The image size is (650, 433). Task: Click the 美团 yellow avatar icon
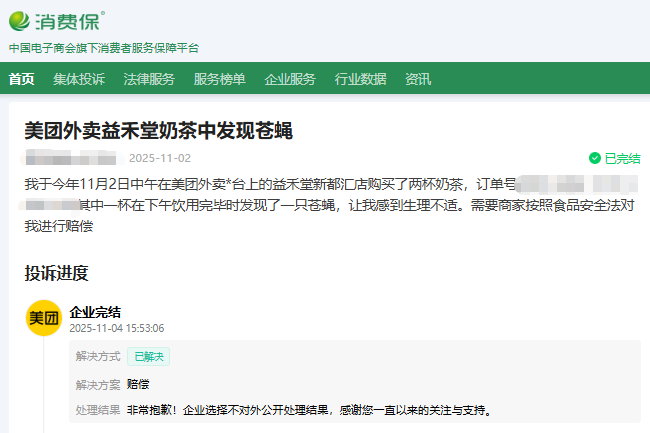(x=43, y=318)
